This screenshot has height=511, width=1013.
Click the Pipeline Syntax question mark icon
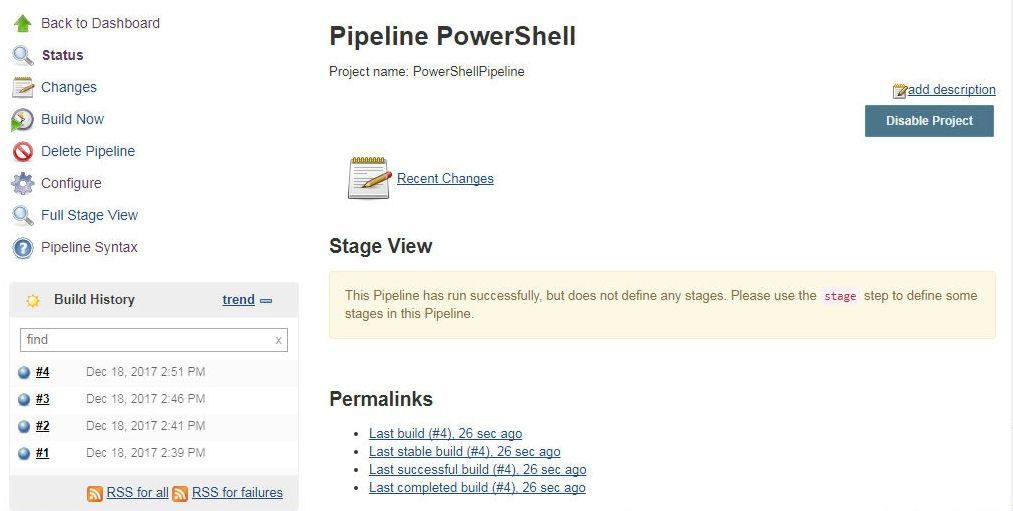tap(23, 247)
